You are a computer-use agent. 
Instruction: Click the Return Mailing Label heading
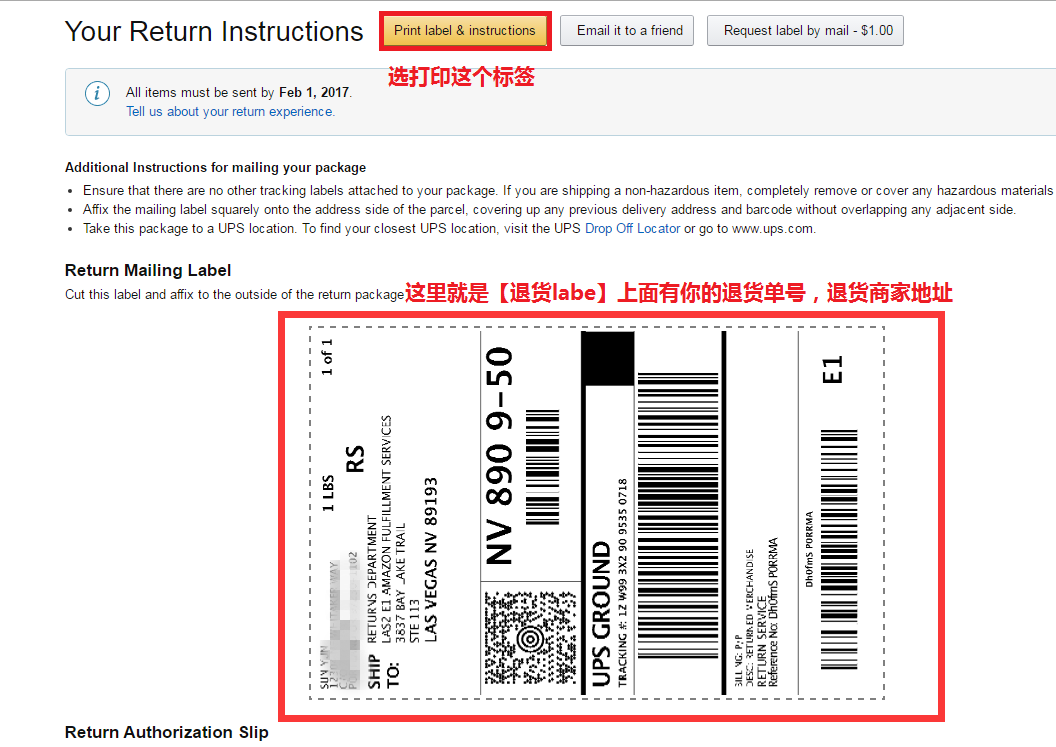(147, 270)
